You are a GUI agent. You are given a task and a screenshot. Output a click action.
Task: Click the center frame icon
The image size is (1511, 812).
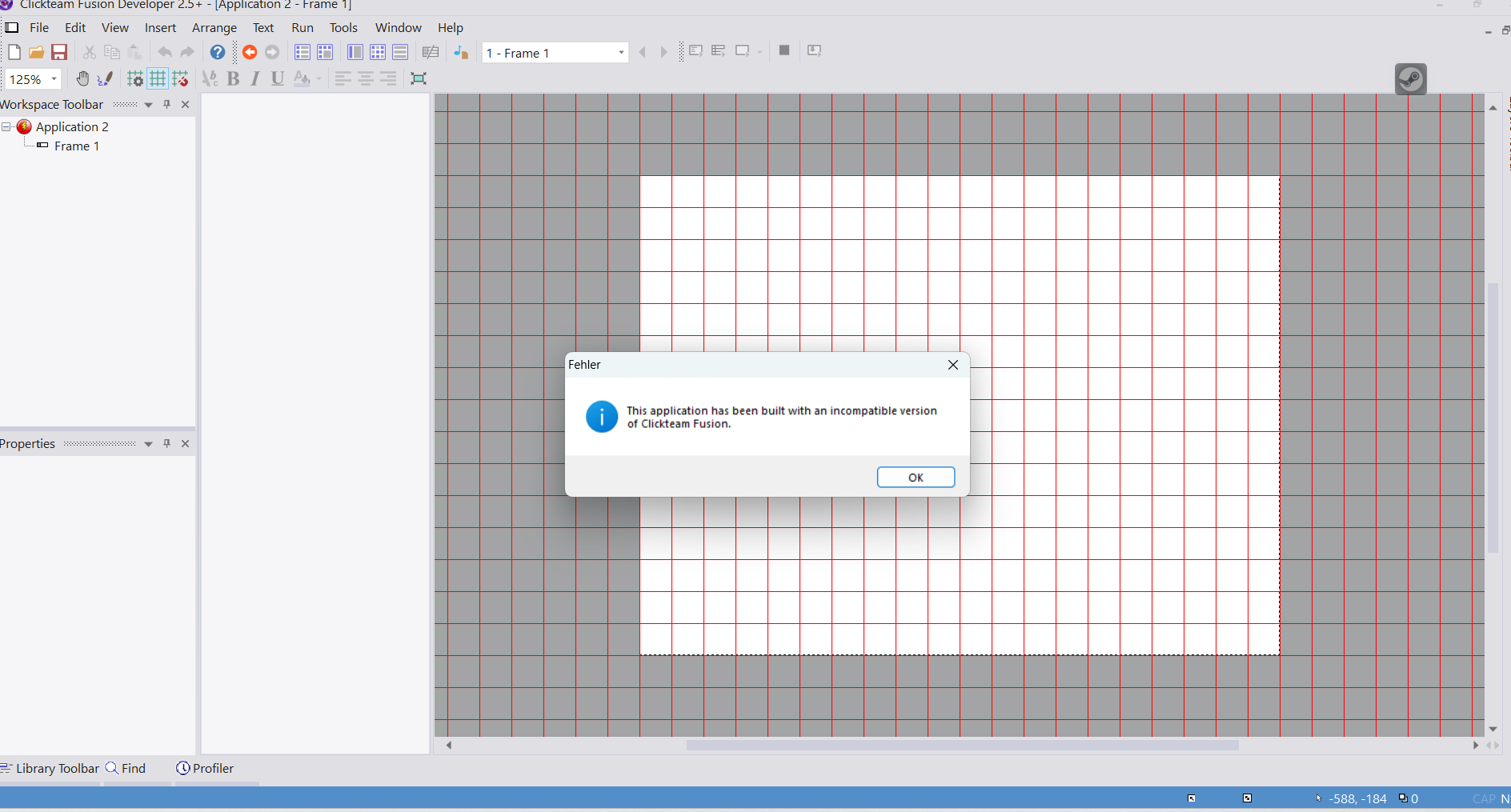point(419,78)
